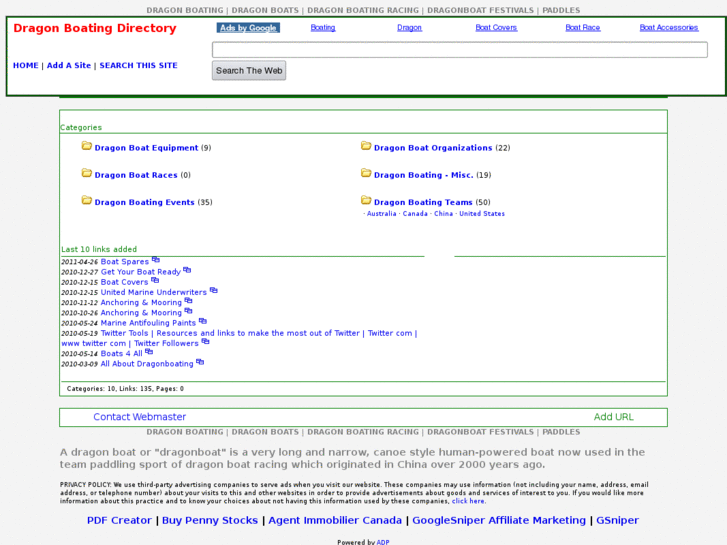Open new-window icon beside All About Dragonboating
Viewport: 727px width, 545px height.
coord(200,362)
